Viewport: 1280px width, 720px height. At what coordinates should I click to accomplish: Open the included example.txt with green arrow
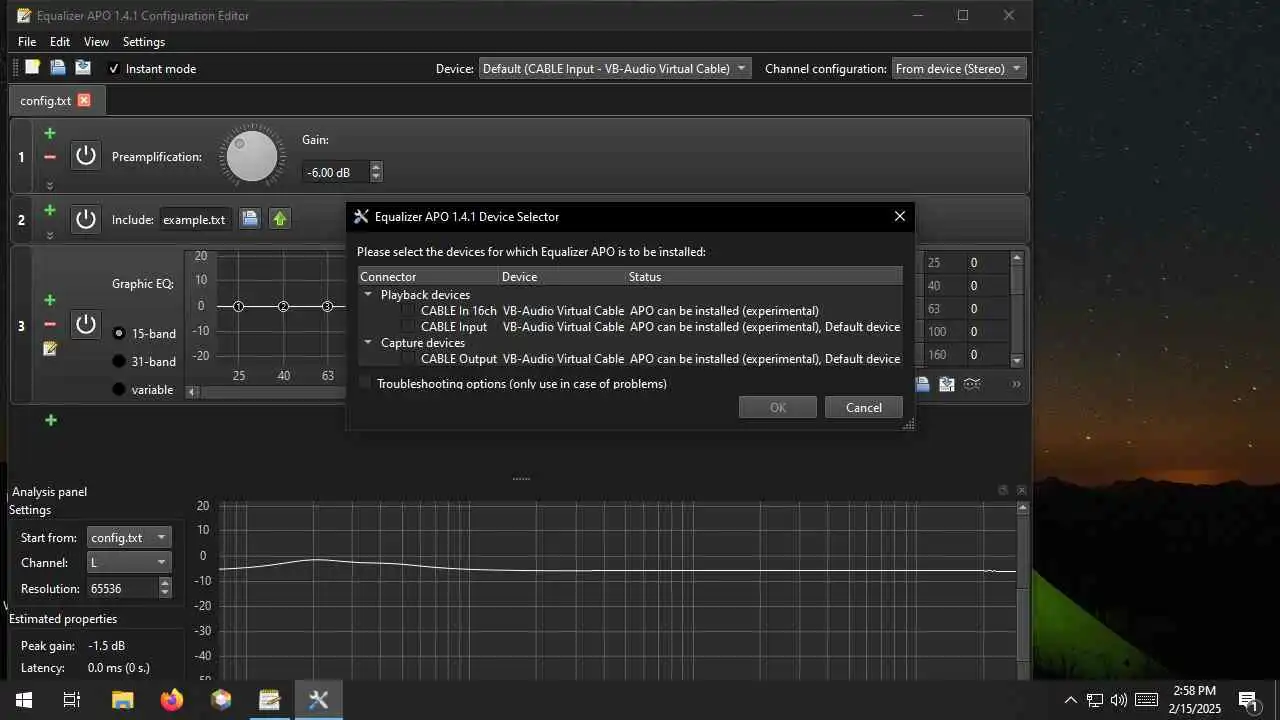tap(280, 219)
